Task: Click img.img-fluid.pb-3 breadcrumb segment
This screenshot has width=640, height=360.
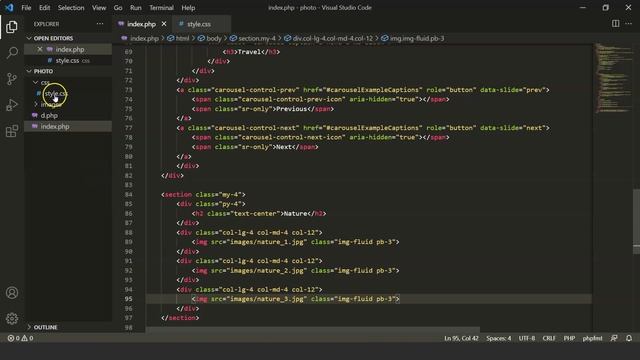Action: tap(417, 38)
